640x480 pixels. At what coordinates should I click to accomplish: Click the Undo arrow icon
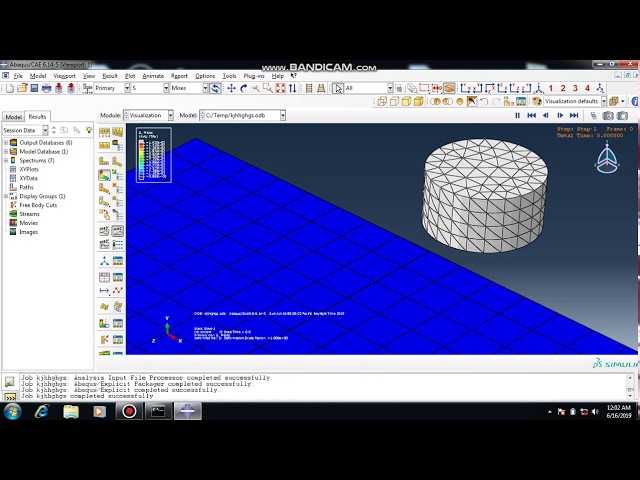click(484, 102)
